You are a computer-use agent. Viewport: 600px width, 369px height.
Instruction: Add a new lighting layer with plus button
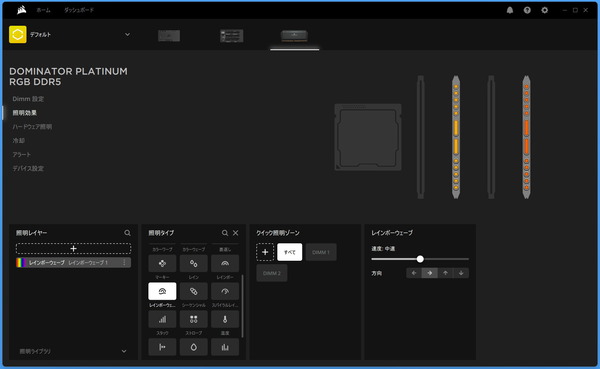pyautogui.click(x=73, y=249)
